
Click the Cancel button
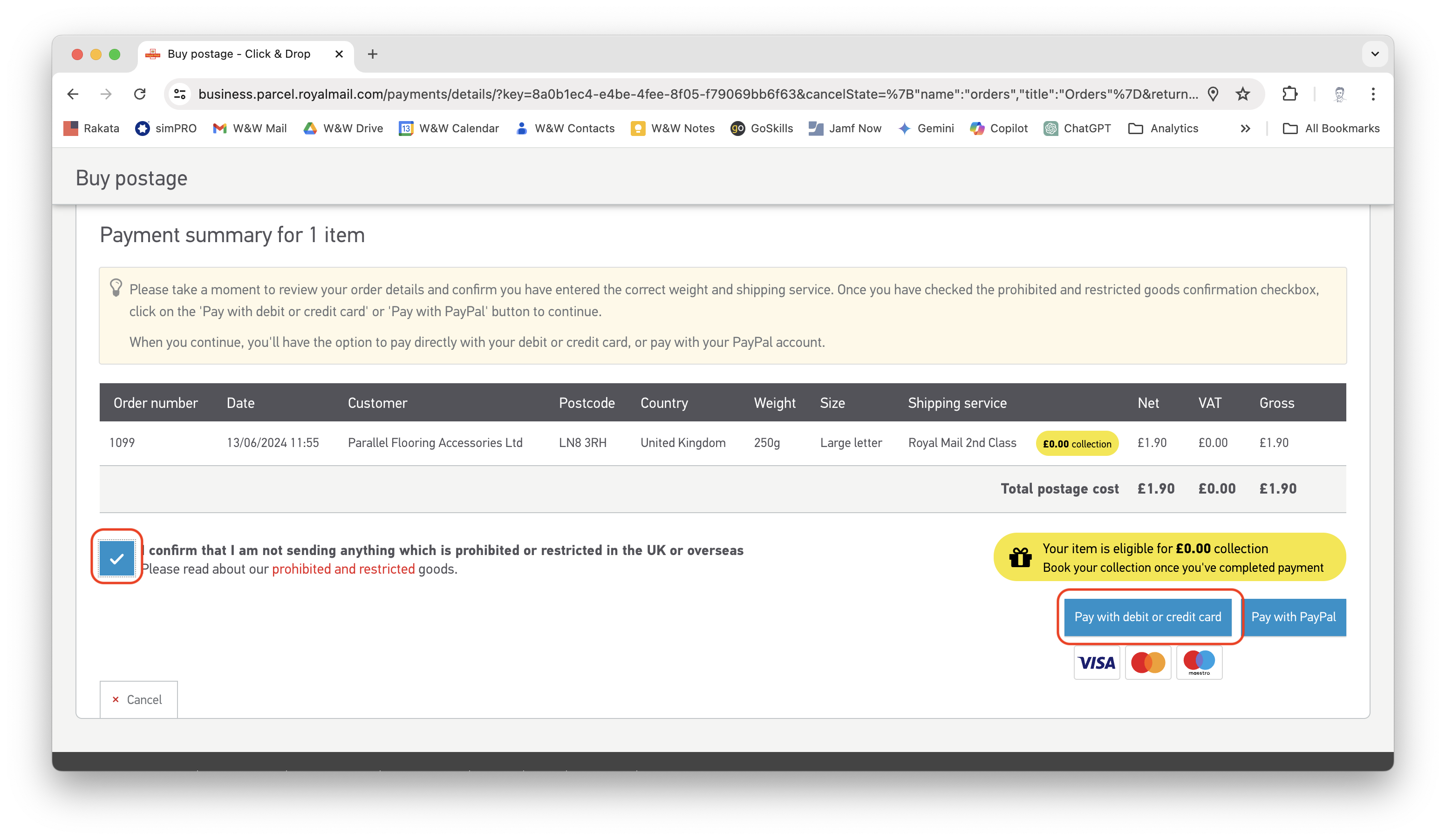pyautogui.click(x=138, y=699)
